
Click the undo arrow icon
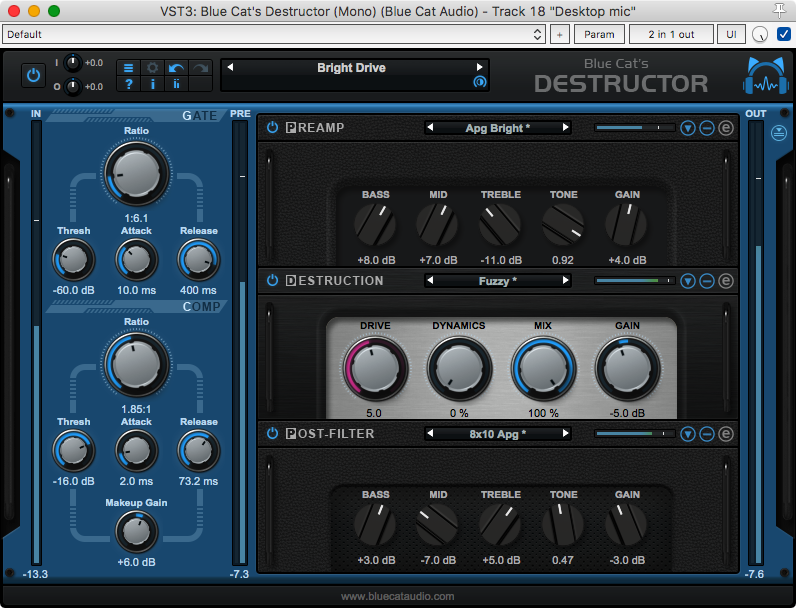[x=176, y=67]
